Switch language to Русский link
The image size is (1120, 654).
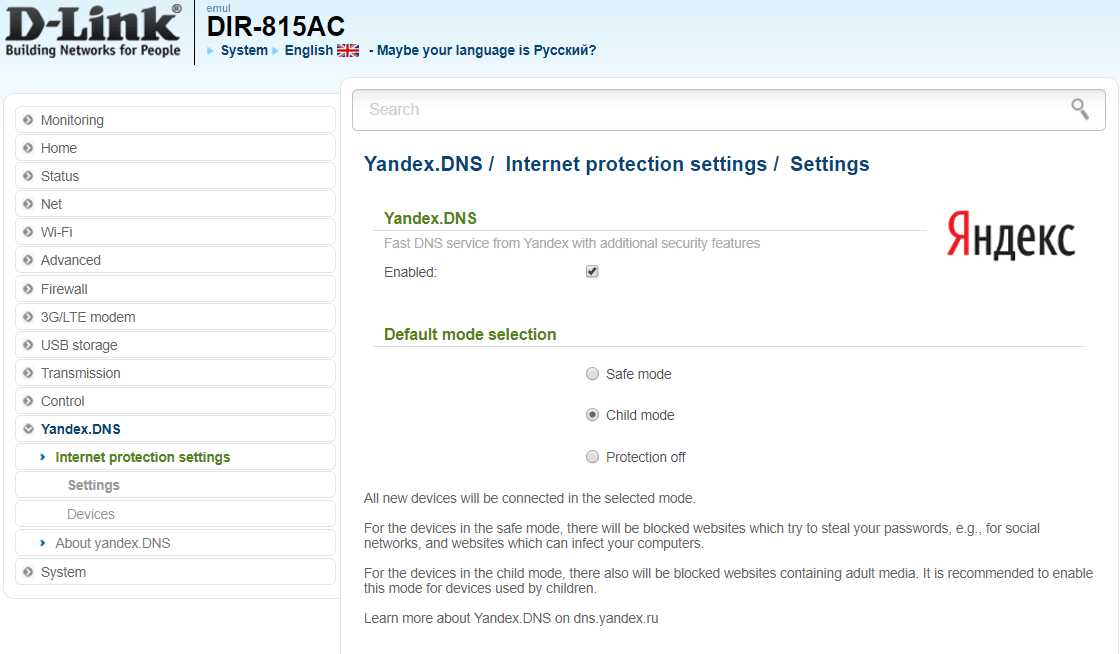(x=560, y=51)
